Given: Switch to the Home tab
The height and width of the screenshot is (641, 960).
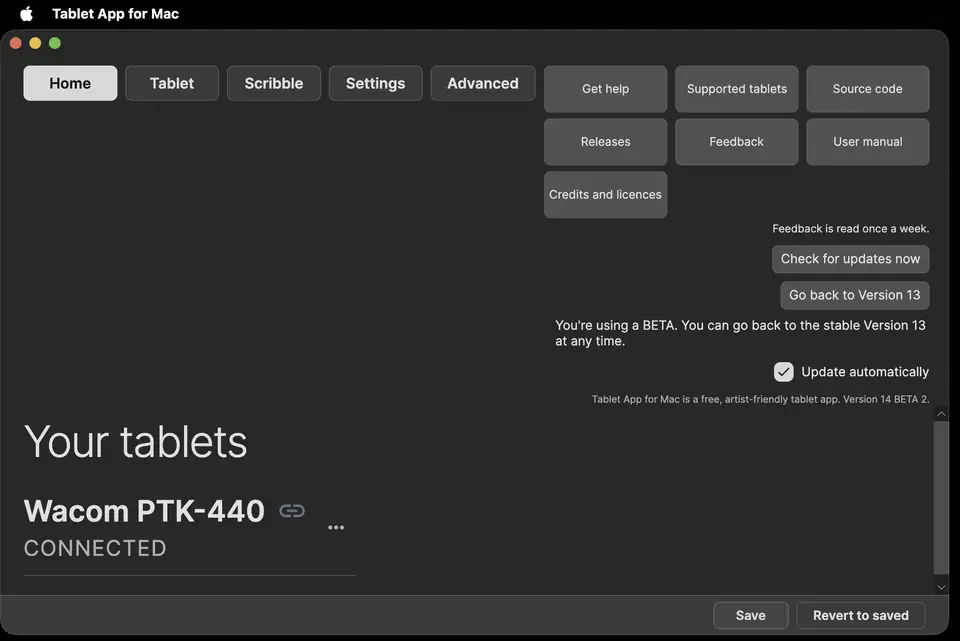Looking at the screenshot, I should [70, 83].
